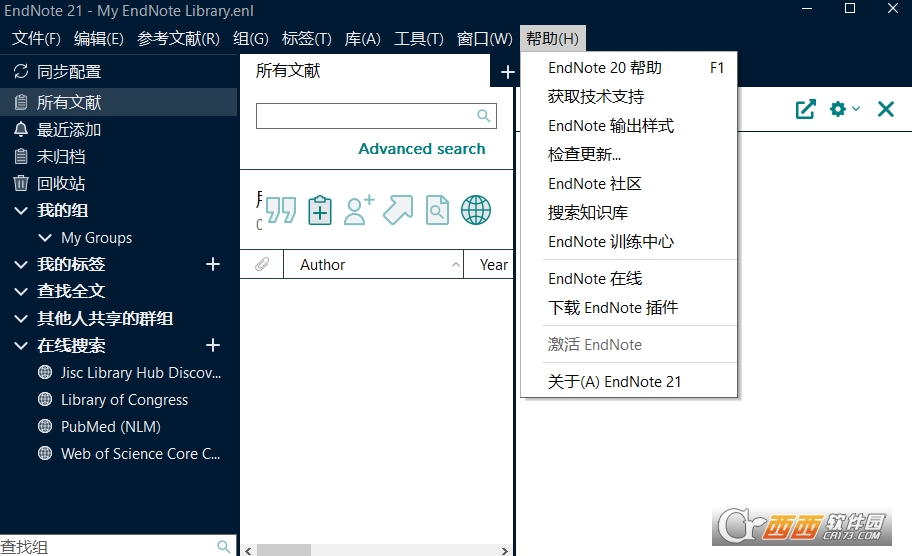This screenshot has height=556, width=912.
Task: Click the insert citation quote icon
Action: point(281,210)
